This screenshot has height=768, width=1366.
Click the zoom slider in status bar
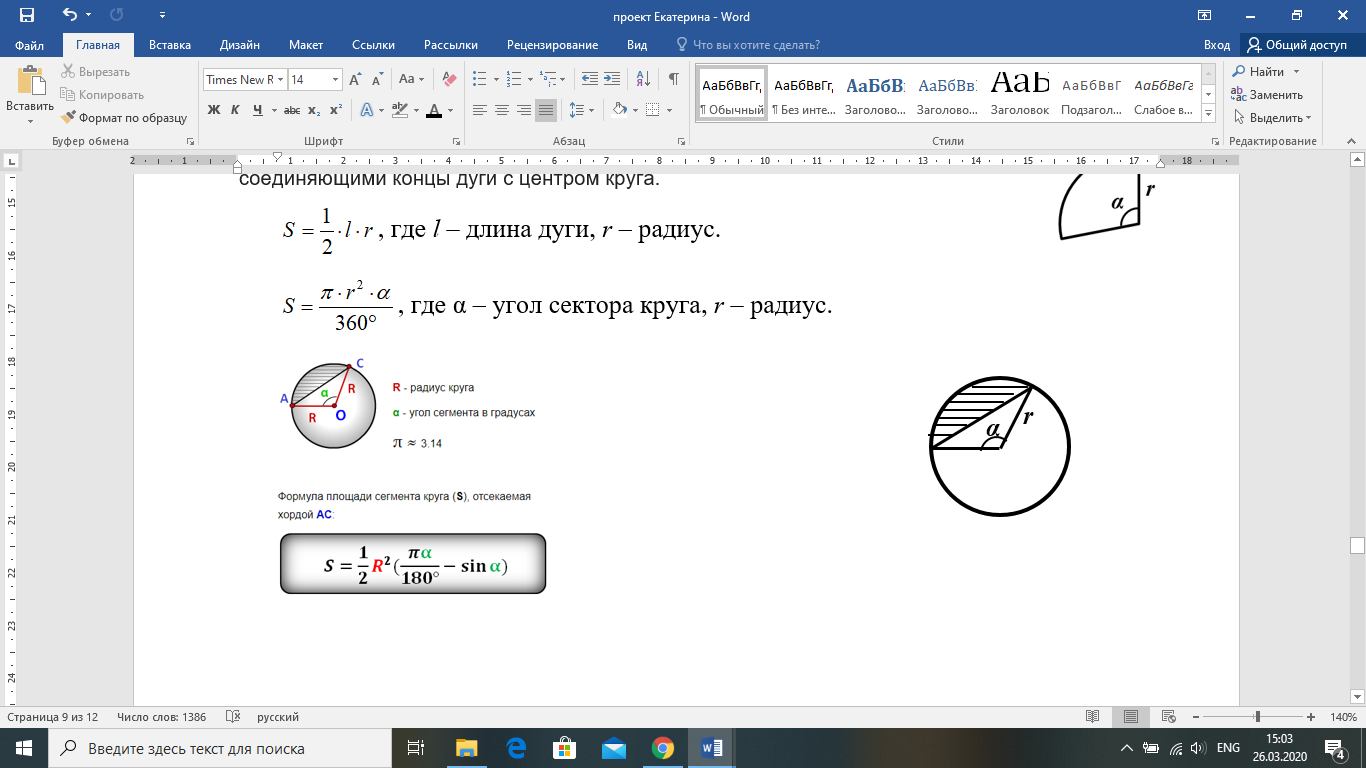(1257, 717)
